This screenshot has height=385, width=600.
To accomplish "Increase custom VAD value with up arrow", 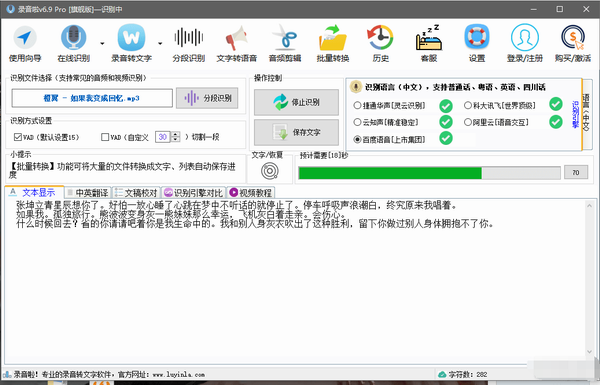I will coord(175,134).
